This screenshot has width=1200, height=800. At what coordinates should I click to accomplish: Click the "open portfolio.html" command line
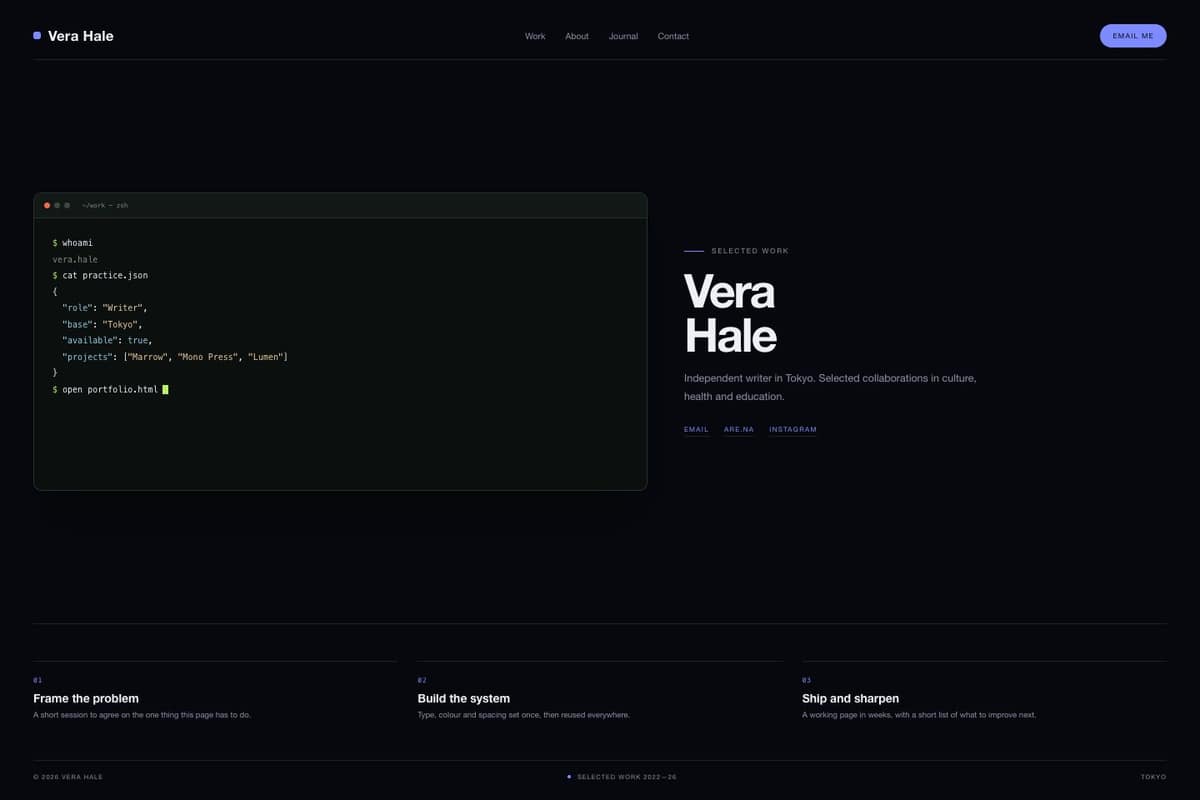point(105,389)
